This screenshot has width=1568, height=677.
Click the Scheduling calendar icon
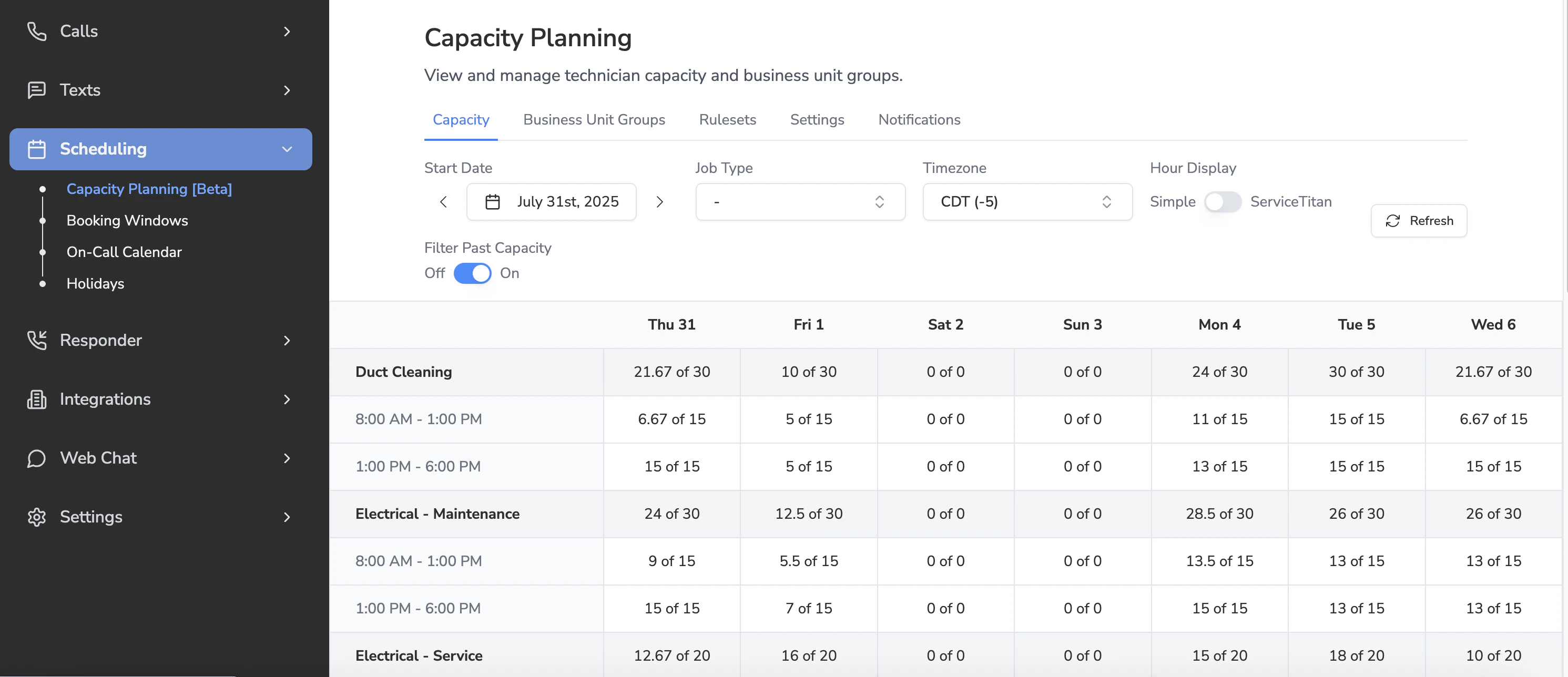pos(36,149)
